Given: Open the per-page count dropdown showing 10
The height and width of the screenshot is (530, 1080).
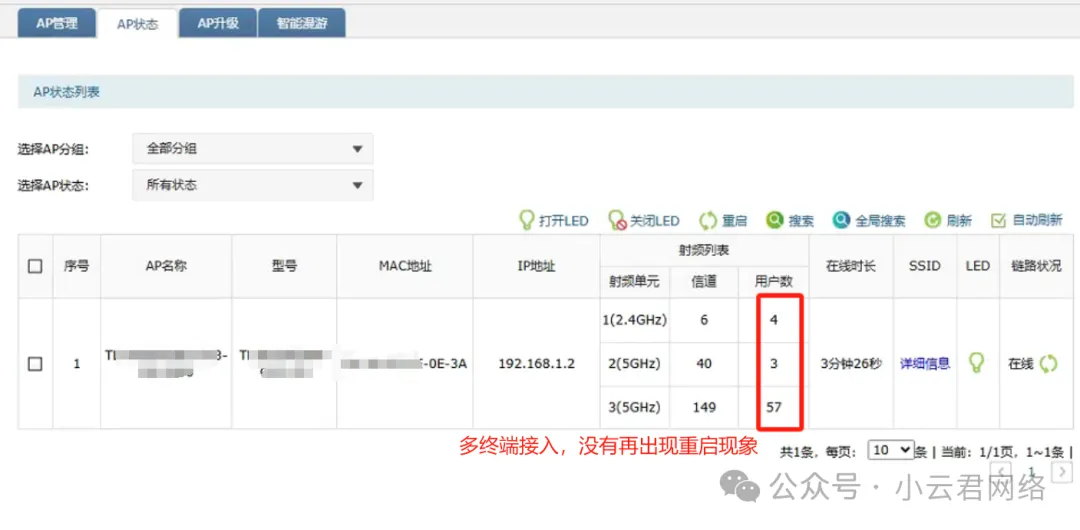Looking at the screenshot, I should pyautogui.click(x=890, y=450).
